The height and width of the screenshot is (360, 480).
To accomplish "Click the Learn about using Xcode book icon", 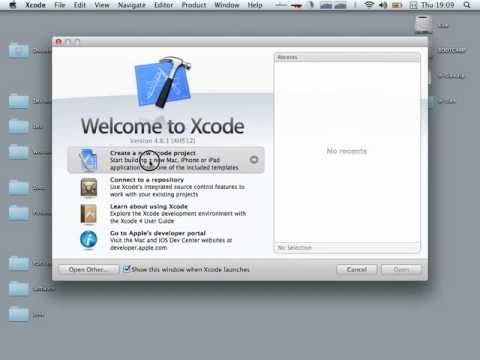I will (x=88, y=214).
